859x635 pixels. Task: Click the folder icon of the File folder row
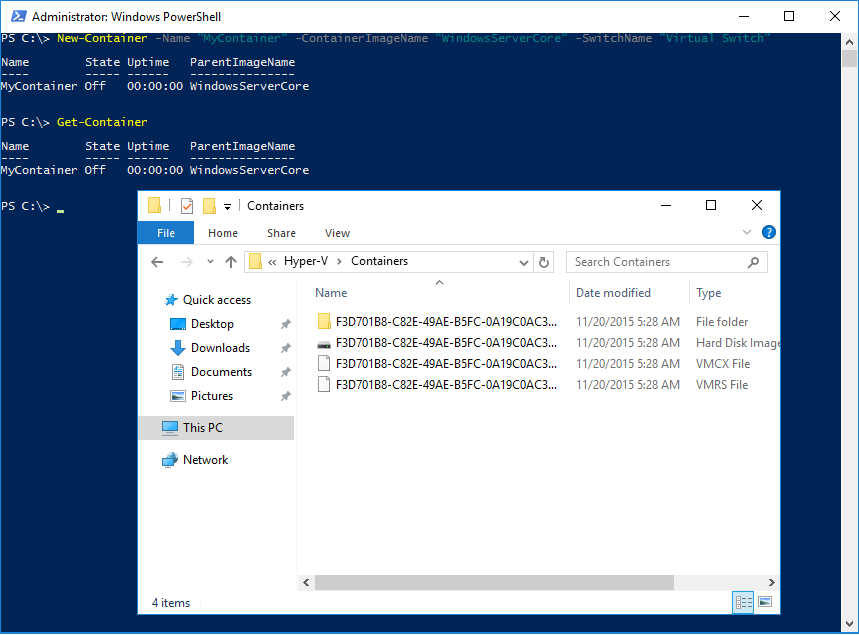point(324,322)
